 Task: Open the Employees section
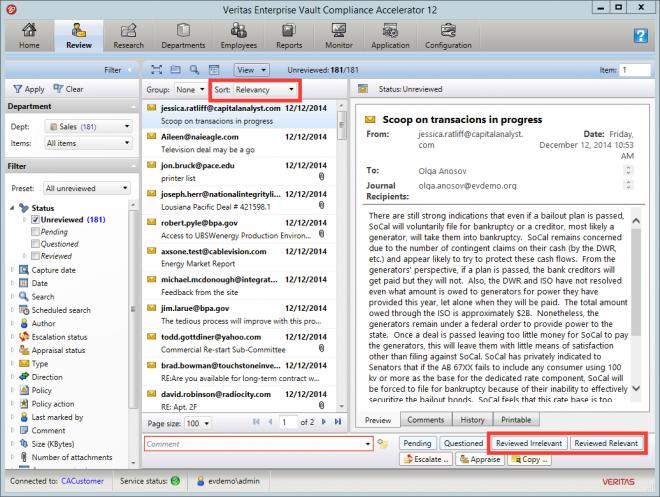(x=239, y=36)
